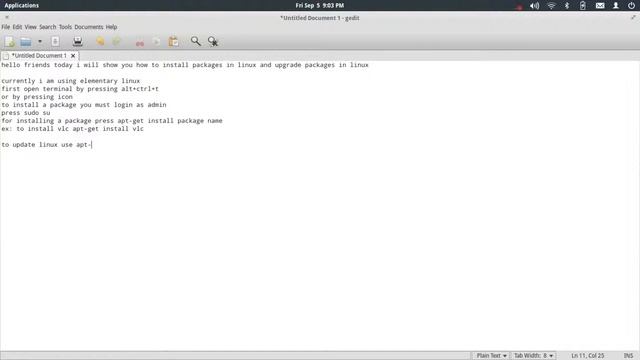
Task: Click the line 'to install a package you must login as admin'
Action: point(84,104)
